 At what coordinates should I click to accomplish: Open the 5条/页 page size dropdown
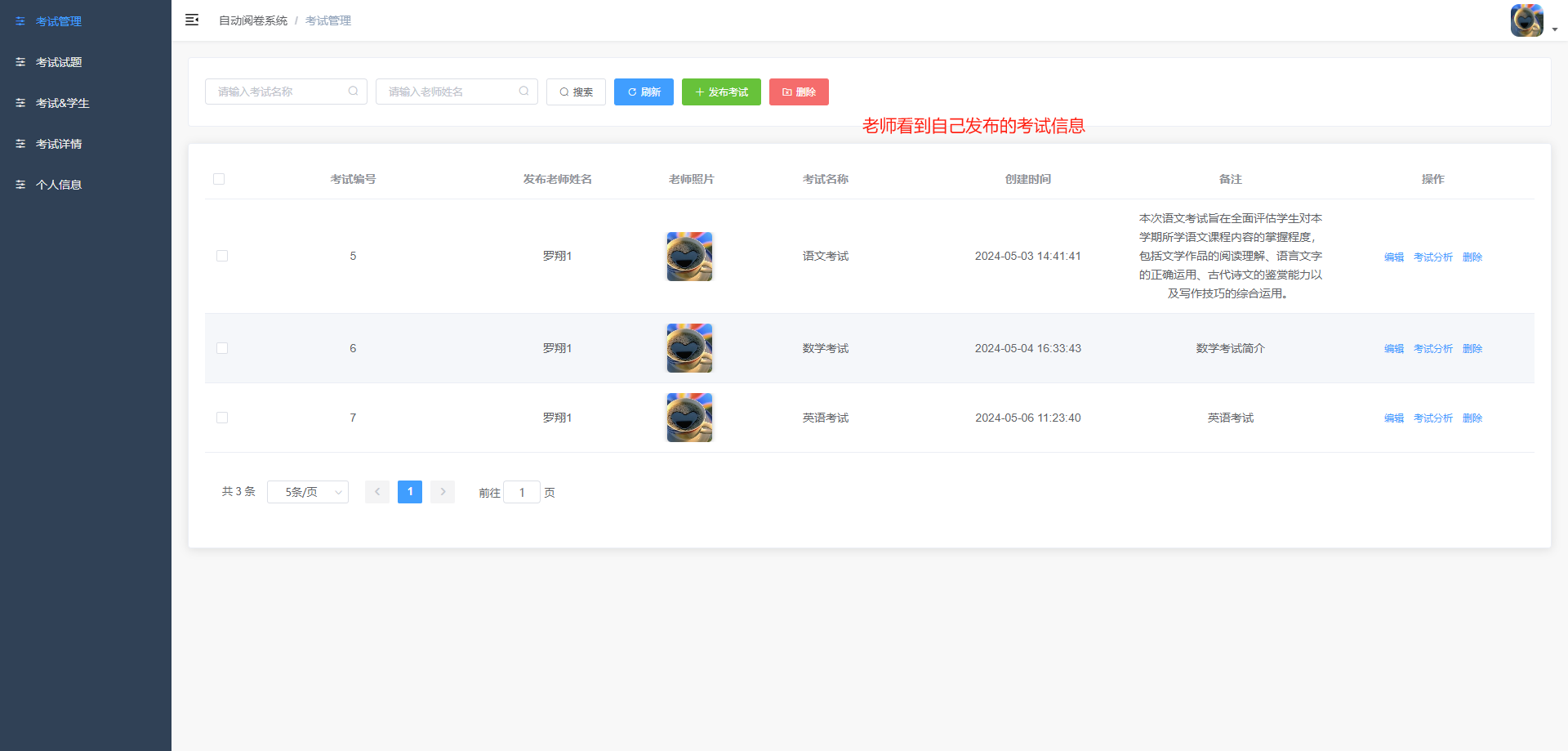click(x=308, y=491)
